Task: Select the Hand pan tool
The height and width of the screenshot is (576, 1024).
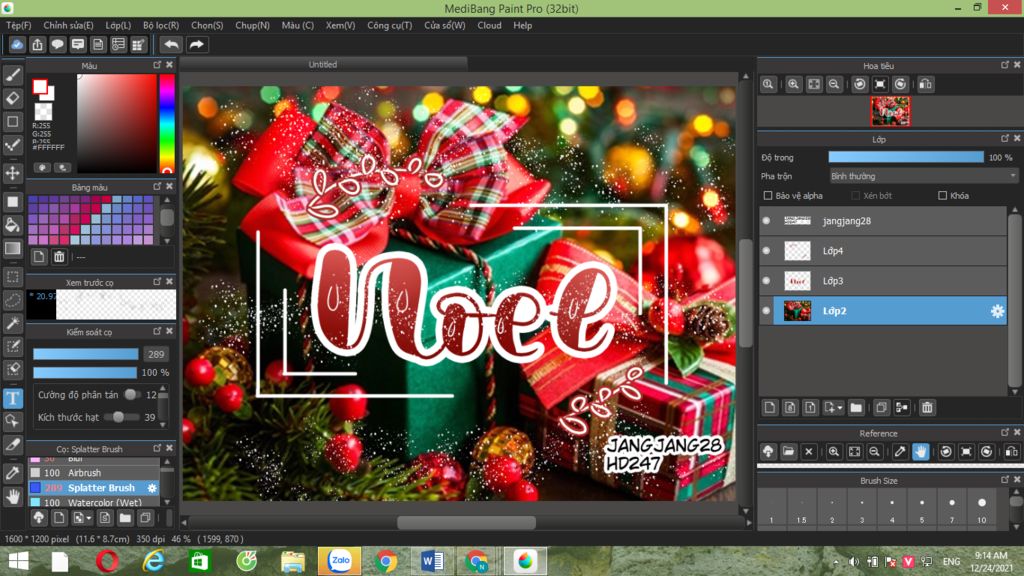Action: coord(12,497)
